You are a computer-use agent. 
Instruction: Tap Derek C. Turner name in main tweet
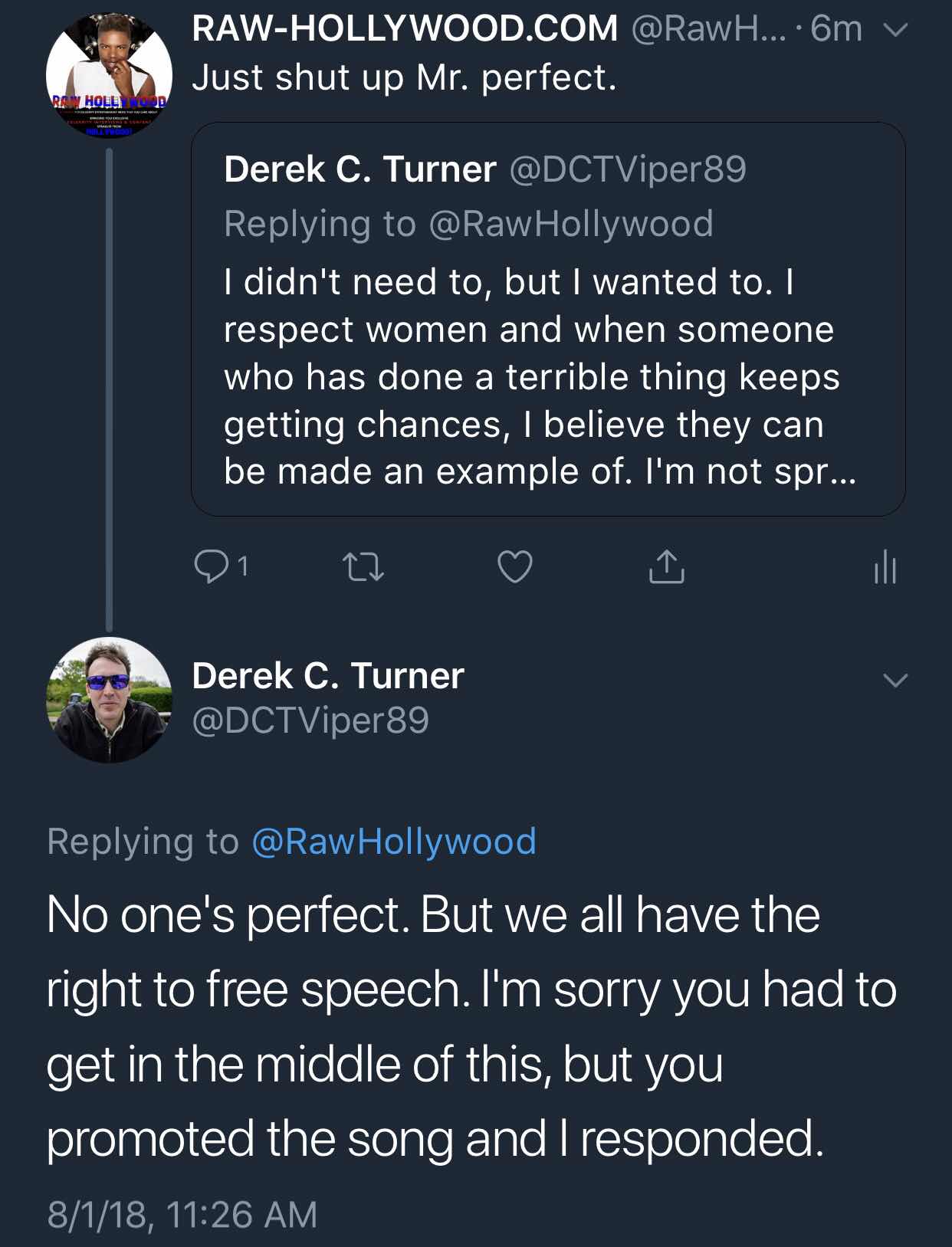[328, 676]
